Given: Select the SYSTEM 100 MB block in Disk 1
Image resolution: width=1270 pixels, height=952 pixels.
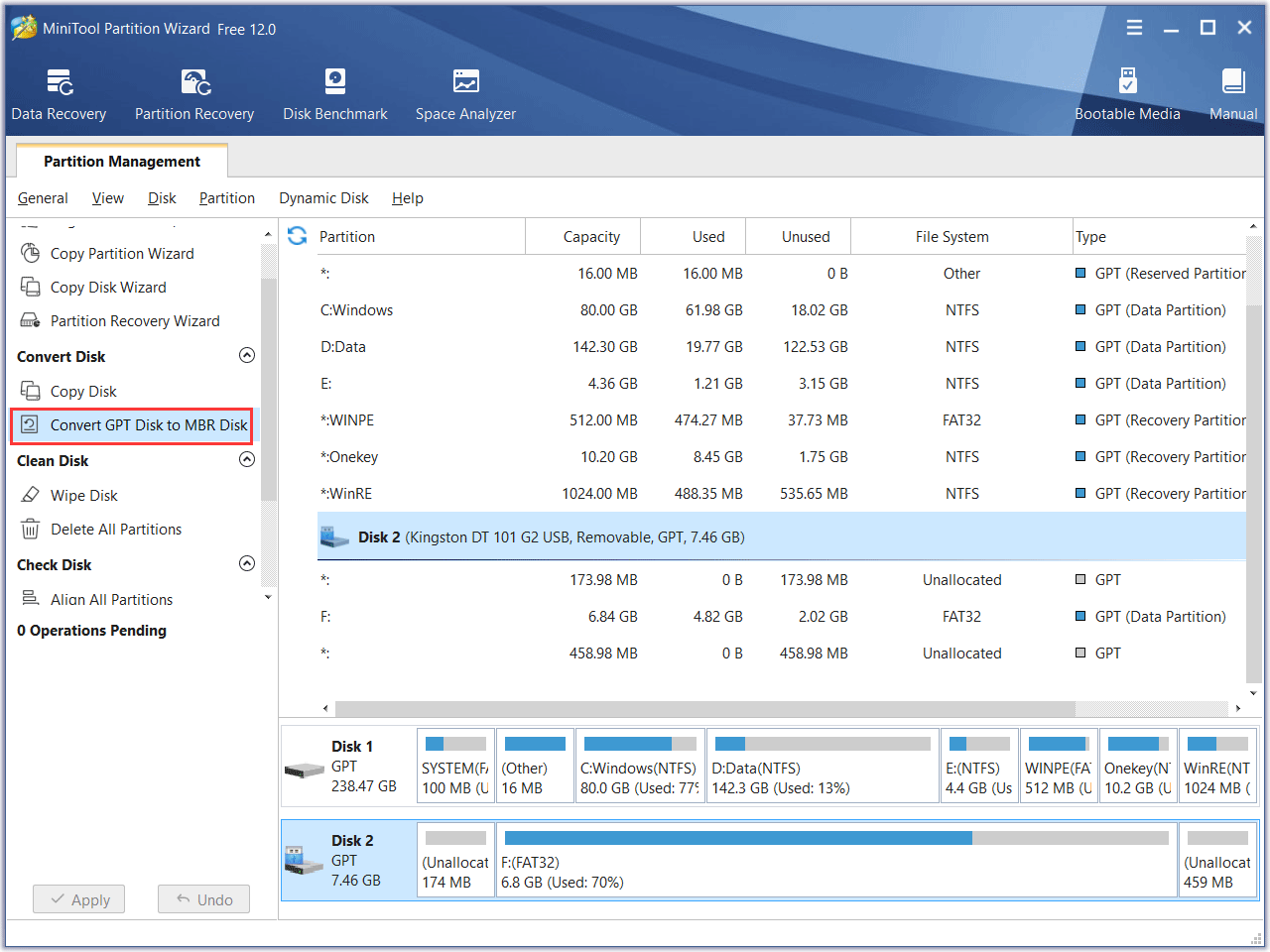Looking at the screenshot, I should 455,766.
